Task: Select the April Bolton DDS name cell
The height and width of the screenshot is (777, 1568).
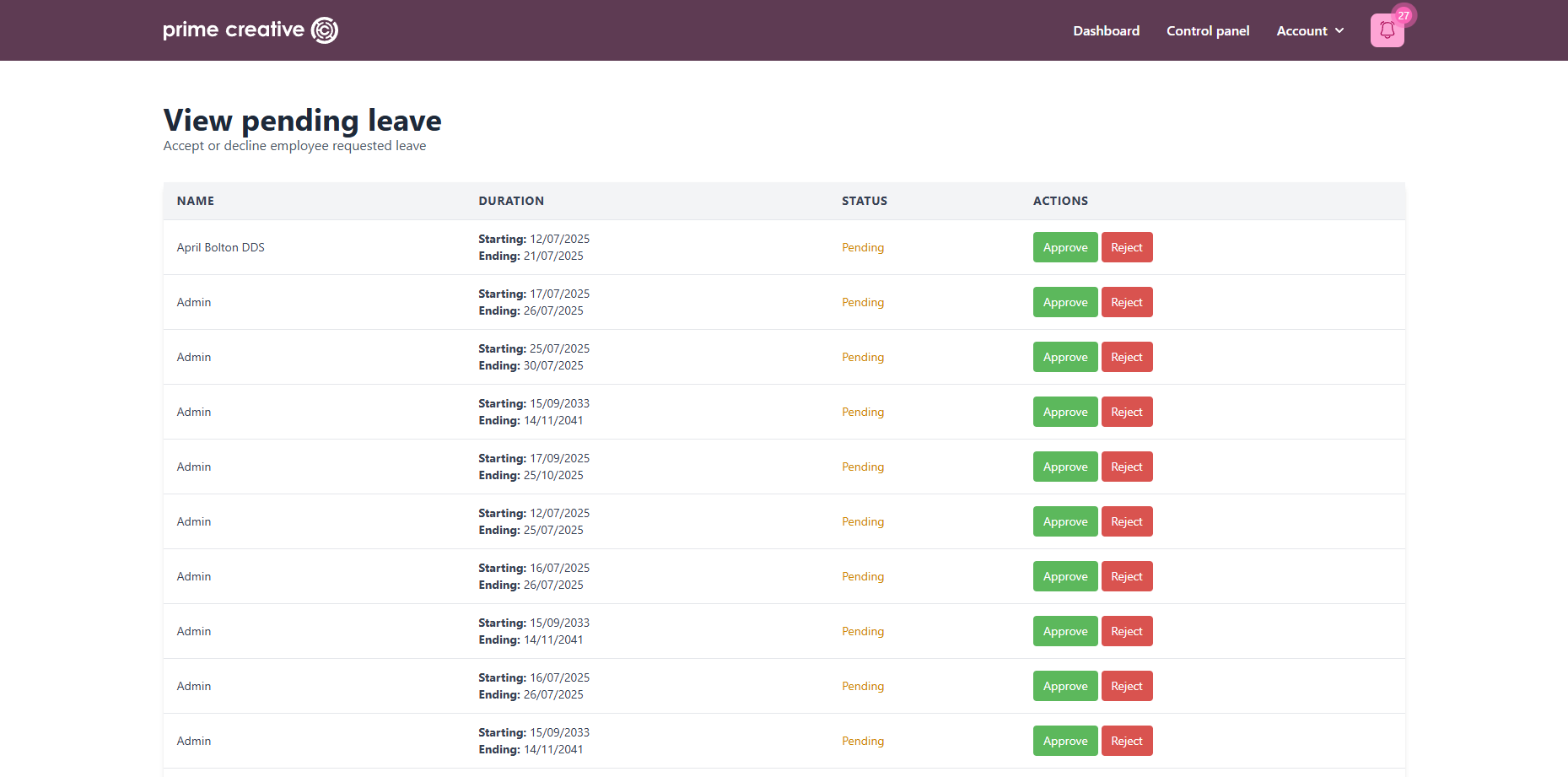Action: pos(220,247)
